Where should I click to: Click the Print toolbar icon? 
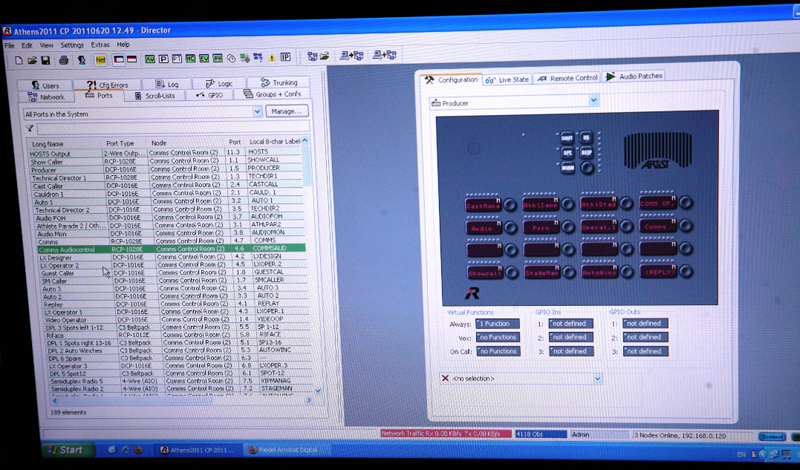pyautogui.click(x=64, y=60)
